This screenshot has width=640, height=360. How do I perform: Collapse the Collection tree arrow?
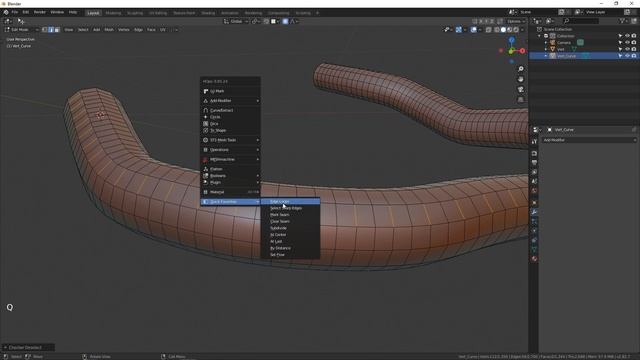tap(540, 36)
